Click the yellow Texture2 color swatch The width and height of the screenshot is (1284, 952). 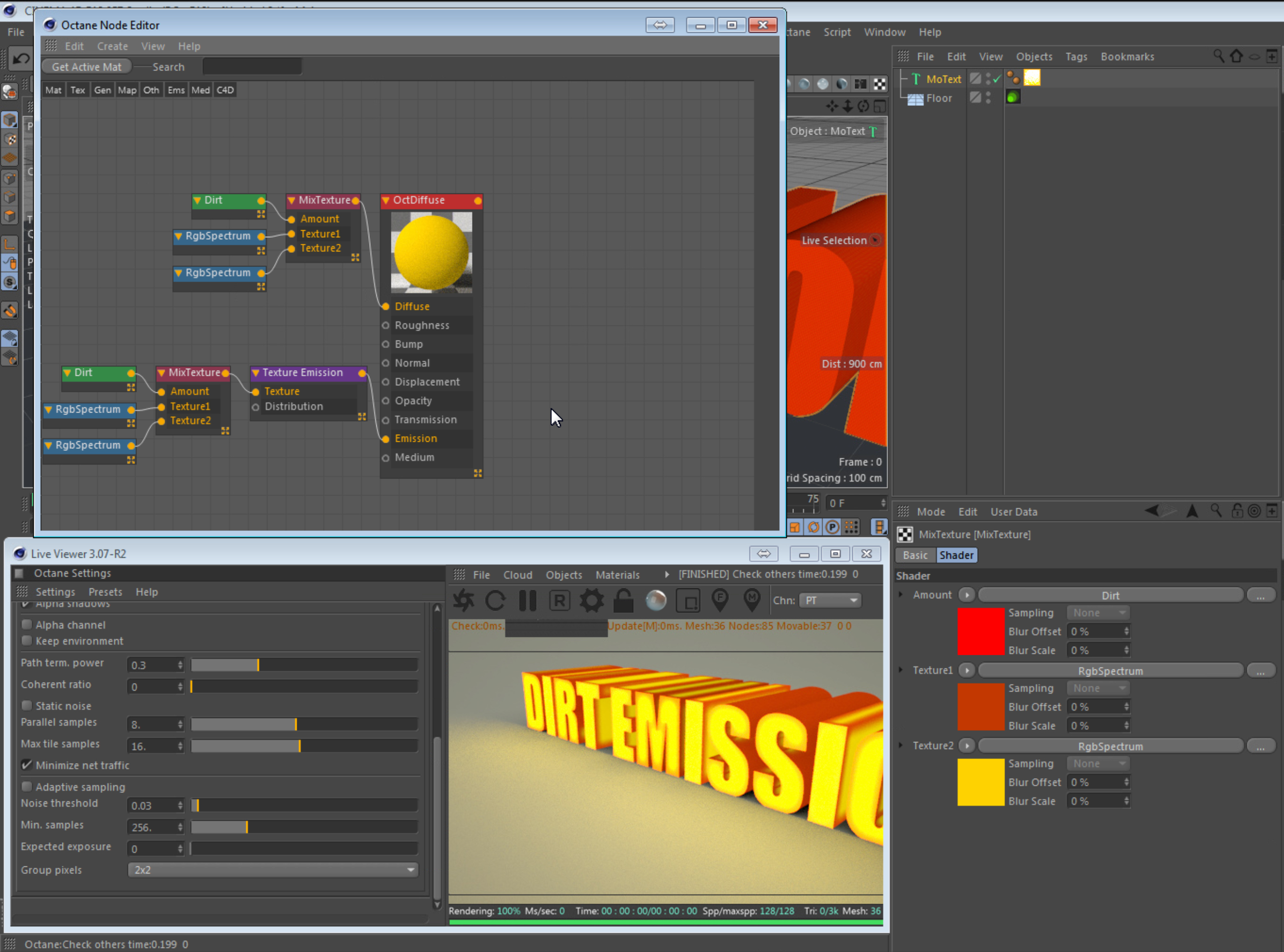pos(980,782)
